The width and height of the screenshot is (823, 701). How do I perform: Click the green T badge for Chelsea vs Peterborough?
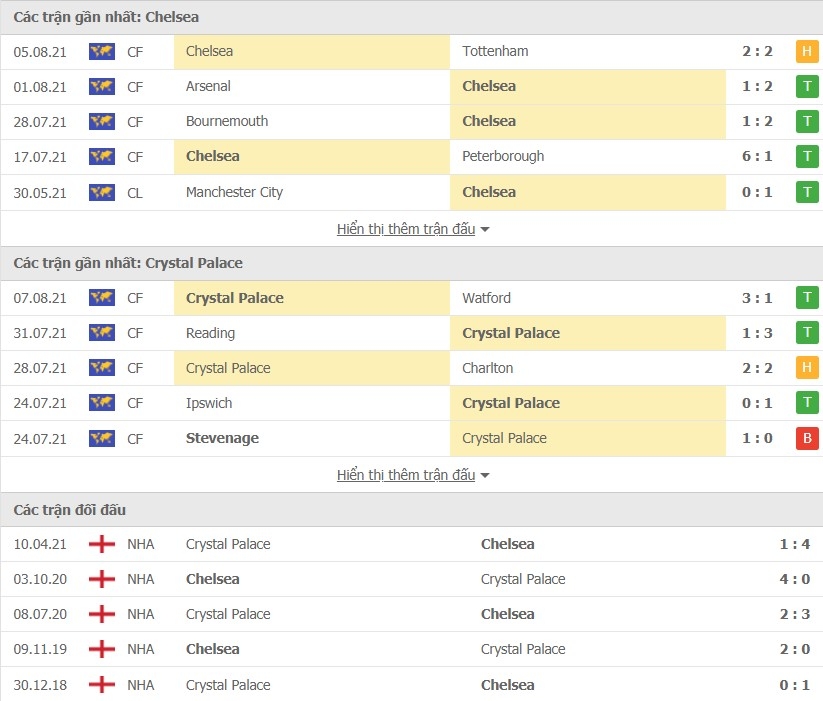point(807,157)
